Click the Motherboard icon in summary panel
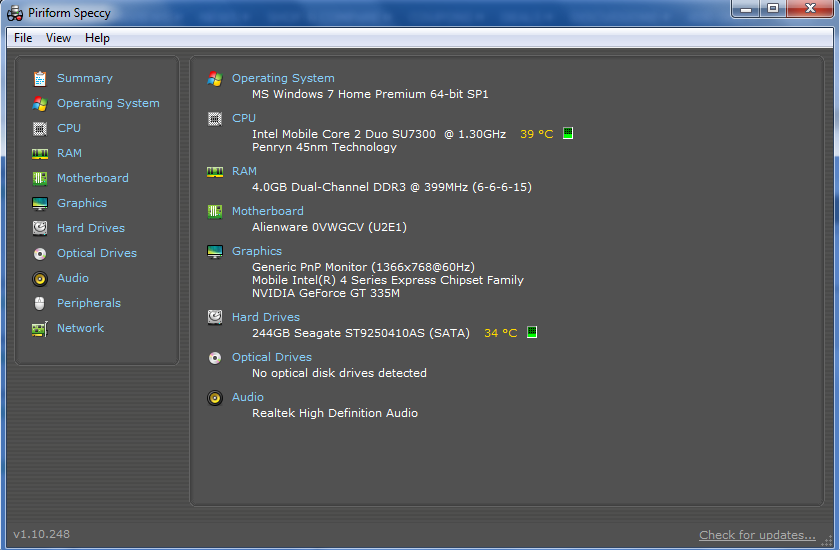Viewport: 840px width, 550px height. coord(215,212)
